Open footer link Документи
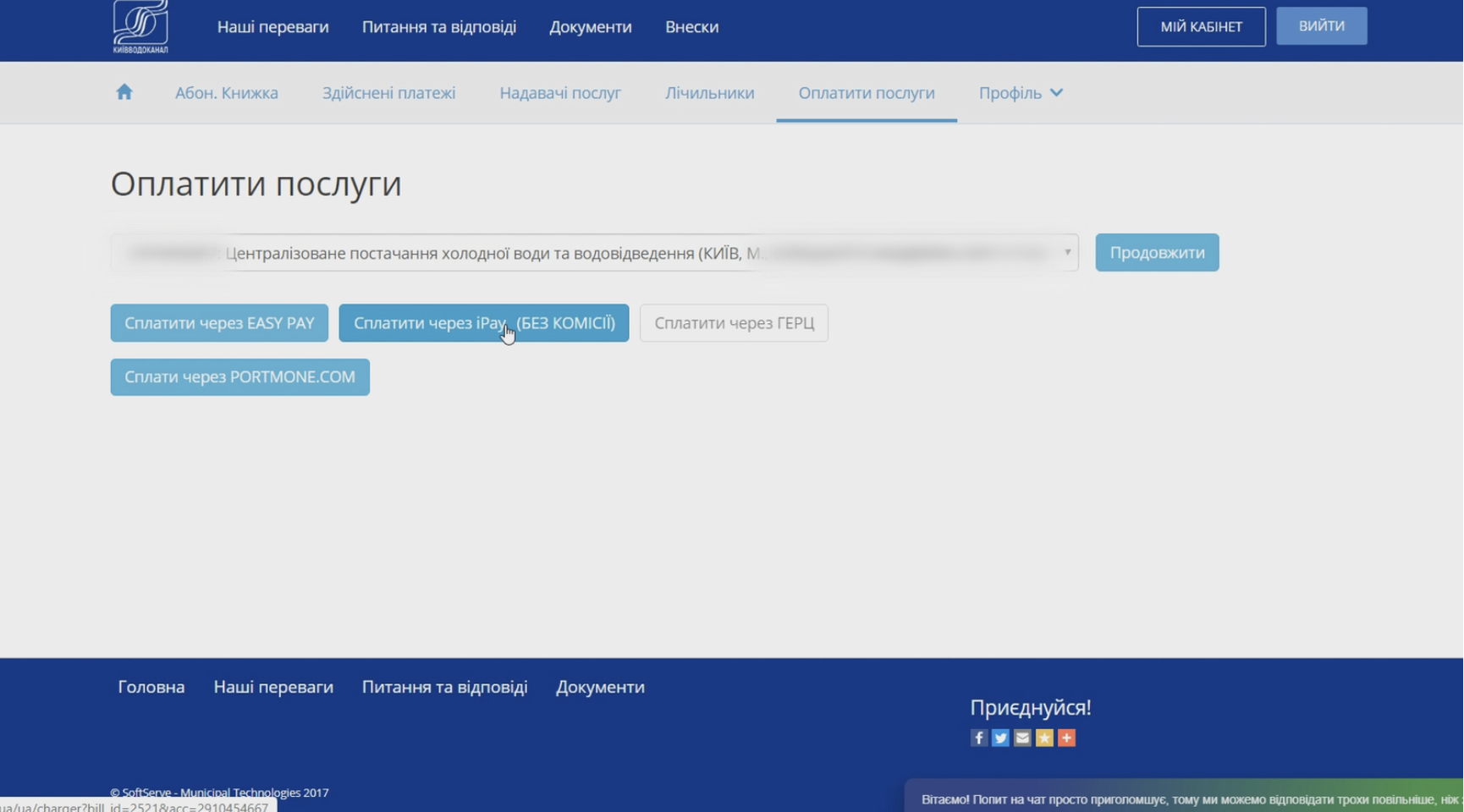 click(x=601, y=688)
